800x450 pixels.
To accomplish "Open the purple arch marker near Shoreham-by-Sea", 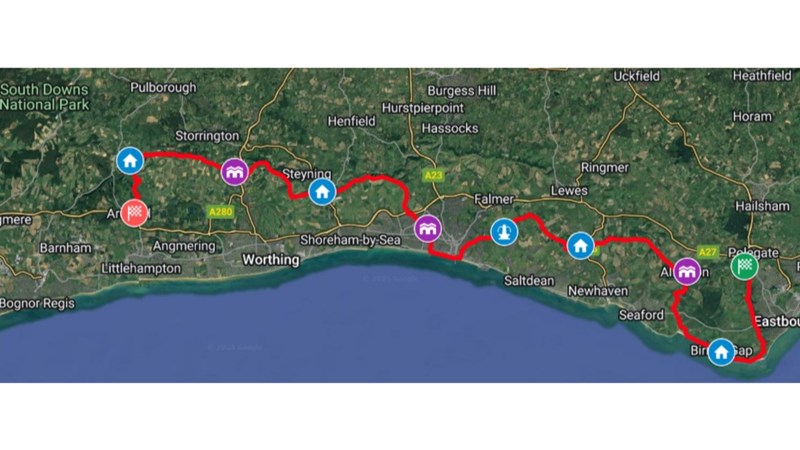I will [428, 229].
